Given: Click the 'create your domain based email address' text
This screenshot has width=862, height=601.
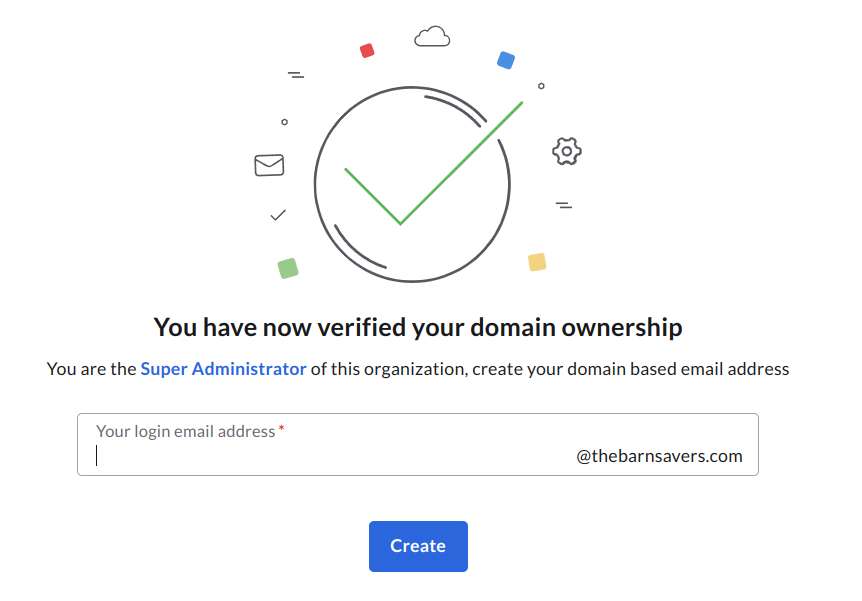Looking at the screenshot, I should pyautogui.click(x=631, y=369).
